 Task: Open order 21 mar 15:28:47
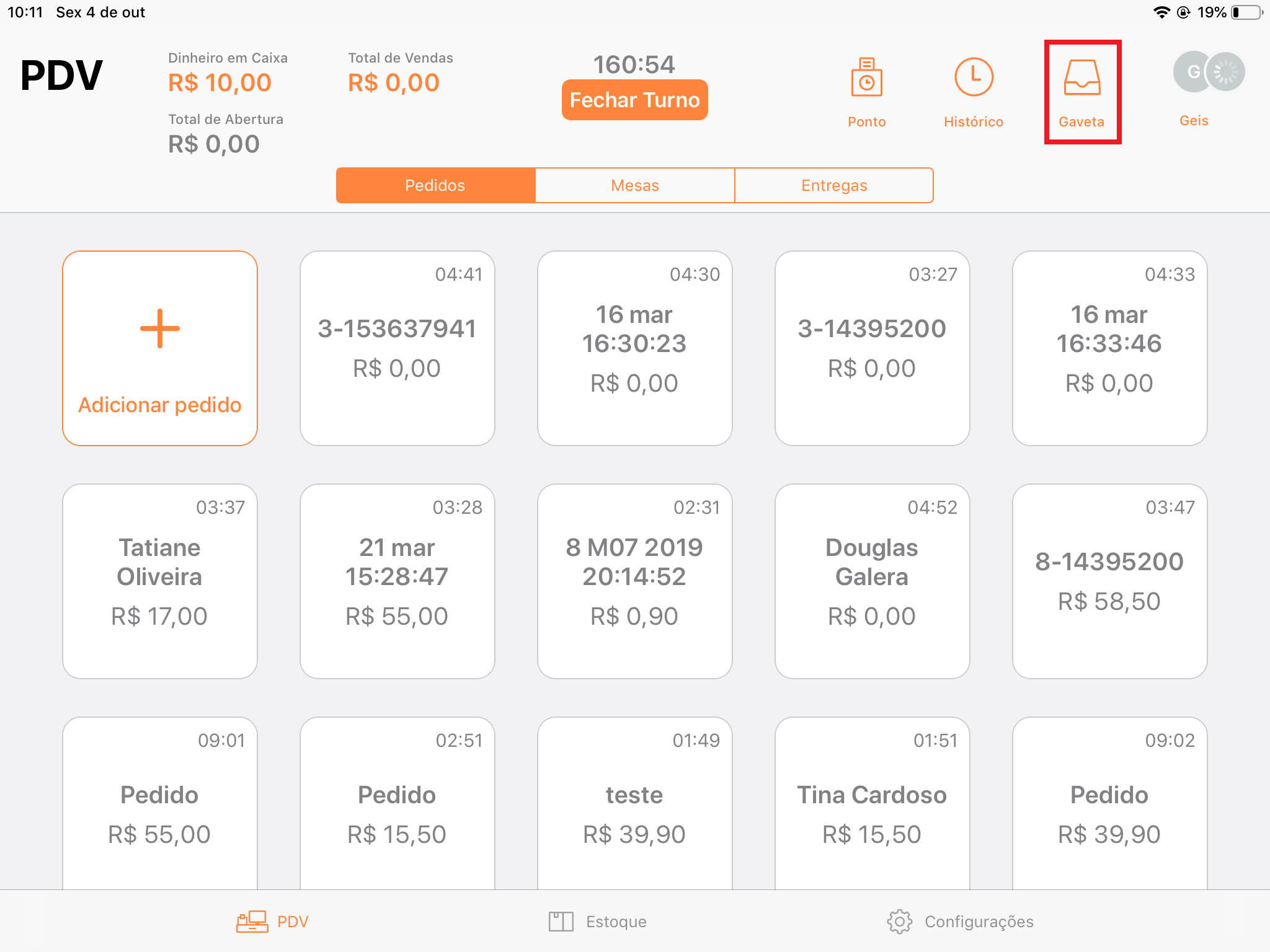[397, 581]
